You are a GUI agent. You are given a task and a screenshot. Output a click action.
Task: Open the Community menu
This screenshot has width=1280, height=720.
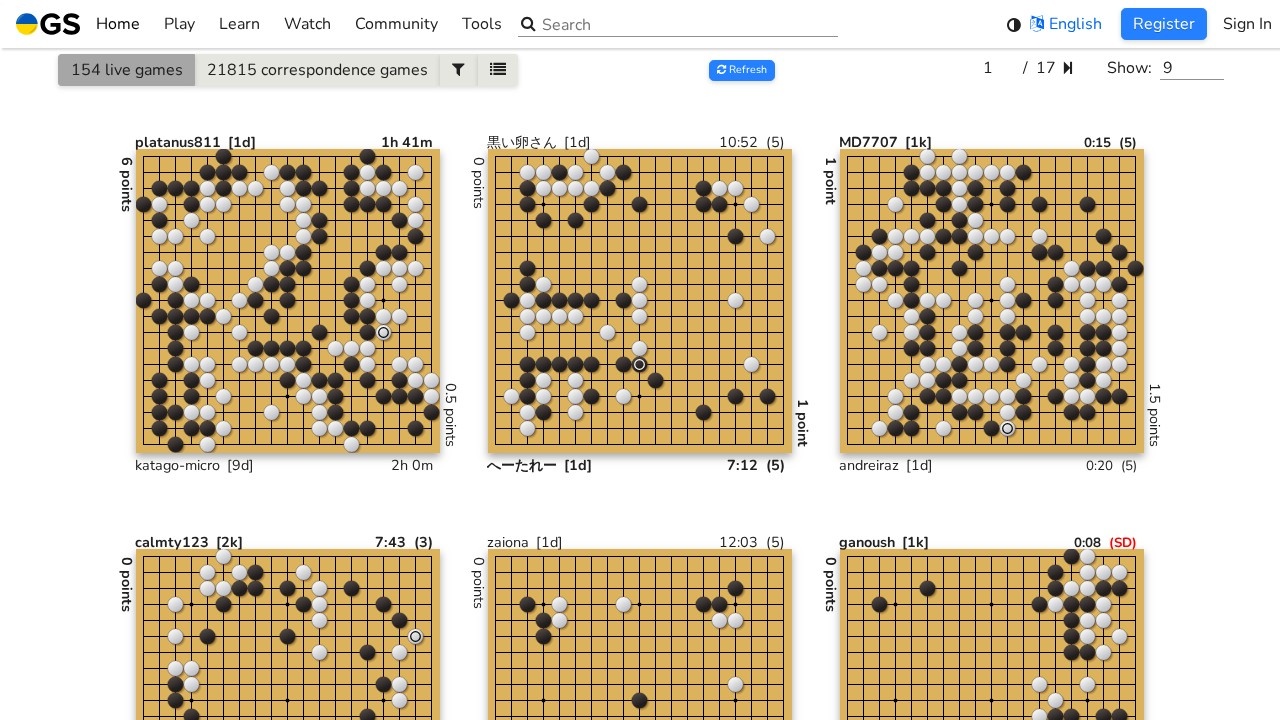(396, 24)
